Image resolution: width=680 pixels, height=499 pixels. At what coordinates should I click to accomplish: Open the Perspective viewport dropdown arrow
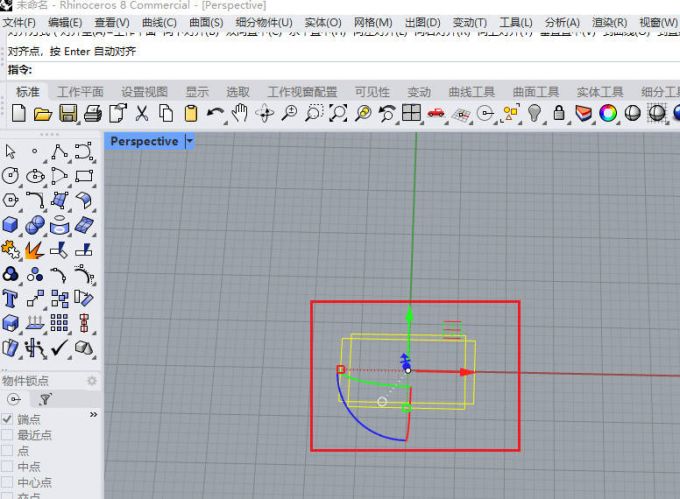[x=190, y=142]
